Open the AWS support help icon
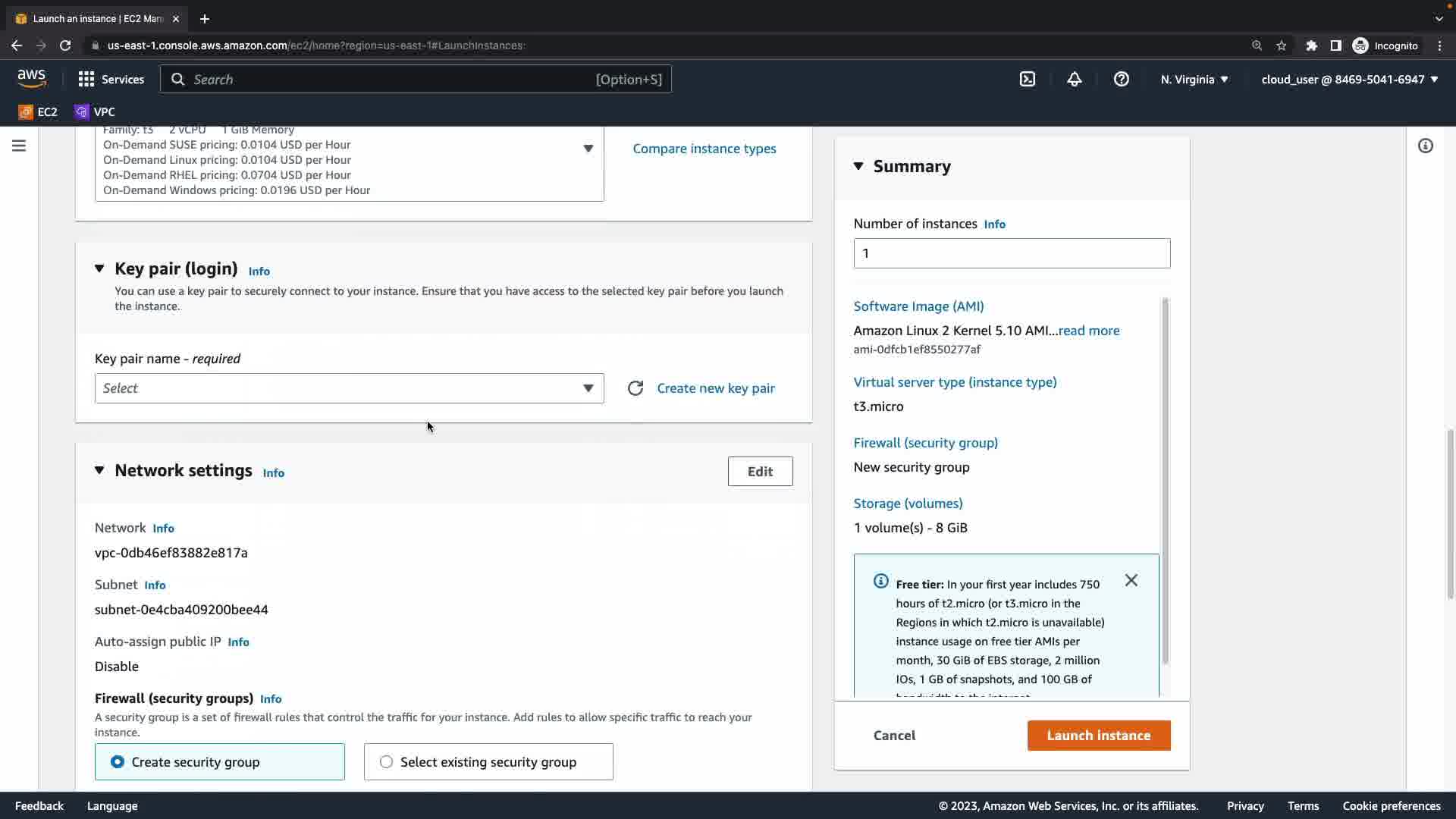This screenshot has width=1456, height=819. coord(1122,79)
